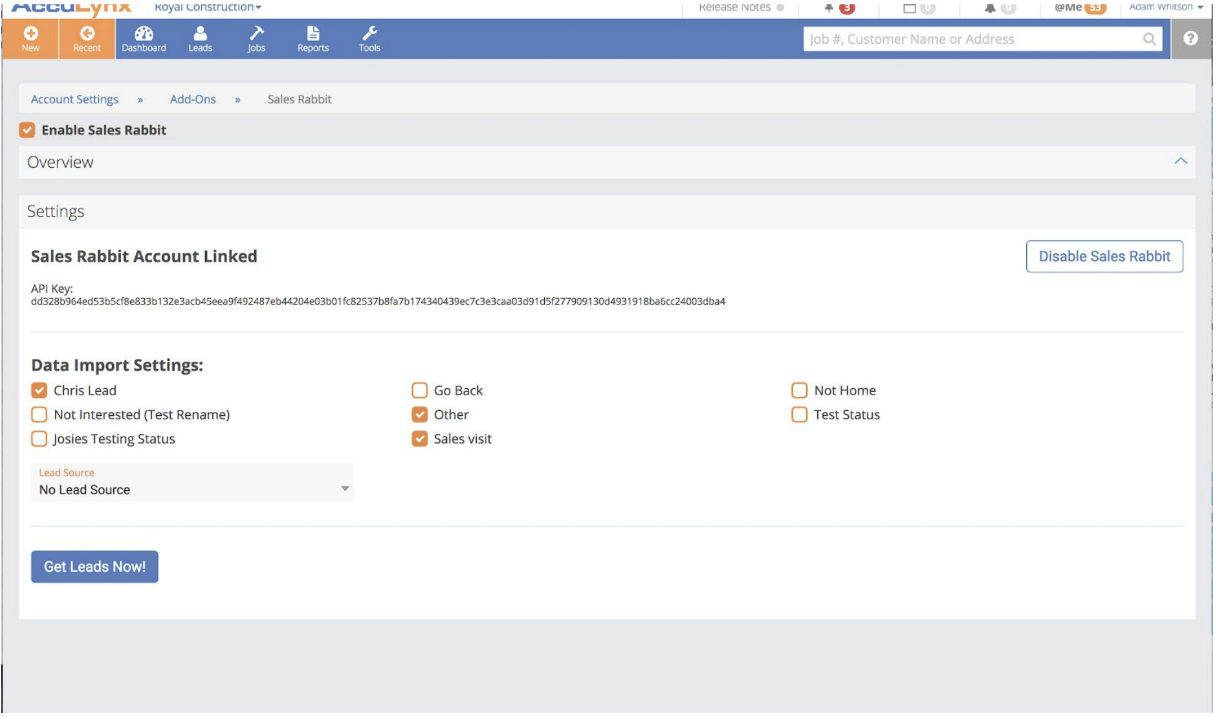
Task: Click the New plus icon
Action: pos(30,33)
